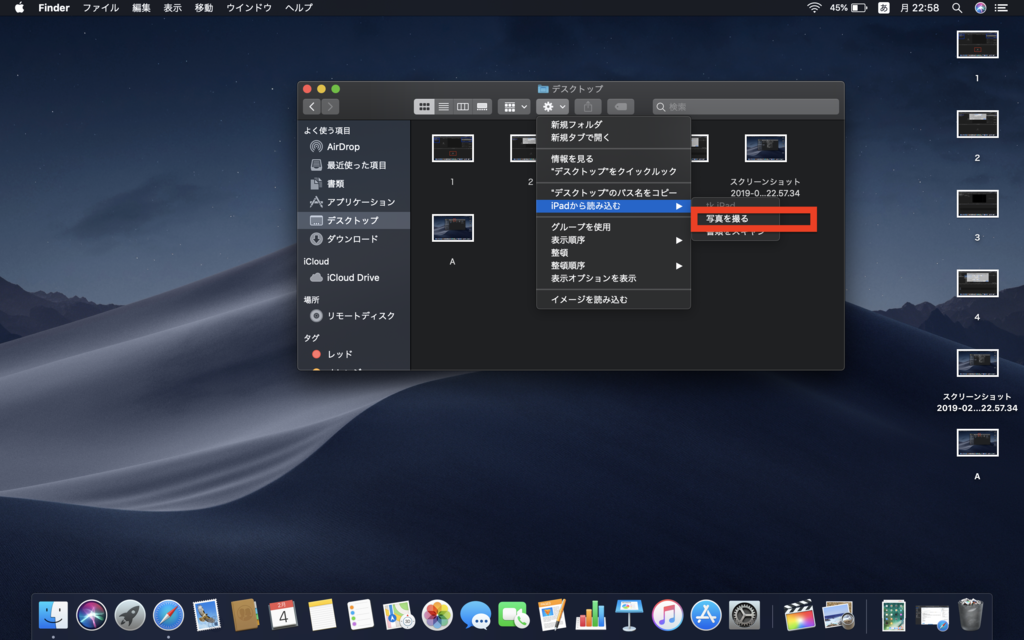Open Reminders in the Dock
Screen dimensions: 1024x640
(360, 615)
